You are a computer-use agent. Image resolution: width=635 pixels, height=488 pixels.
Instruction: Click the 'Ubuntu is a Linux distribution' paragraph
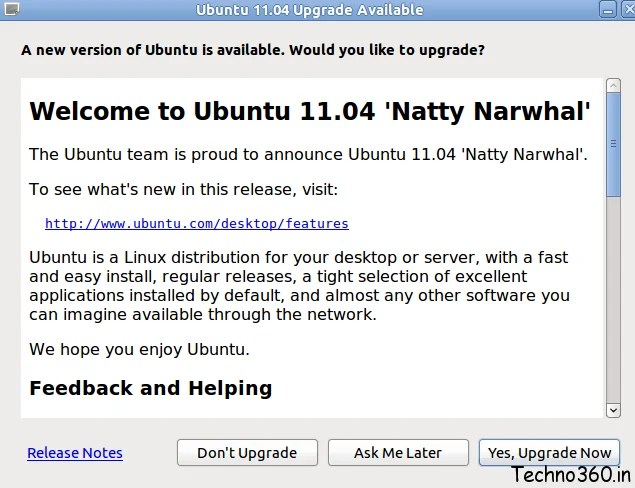click(x=299, y=286)
